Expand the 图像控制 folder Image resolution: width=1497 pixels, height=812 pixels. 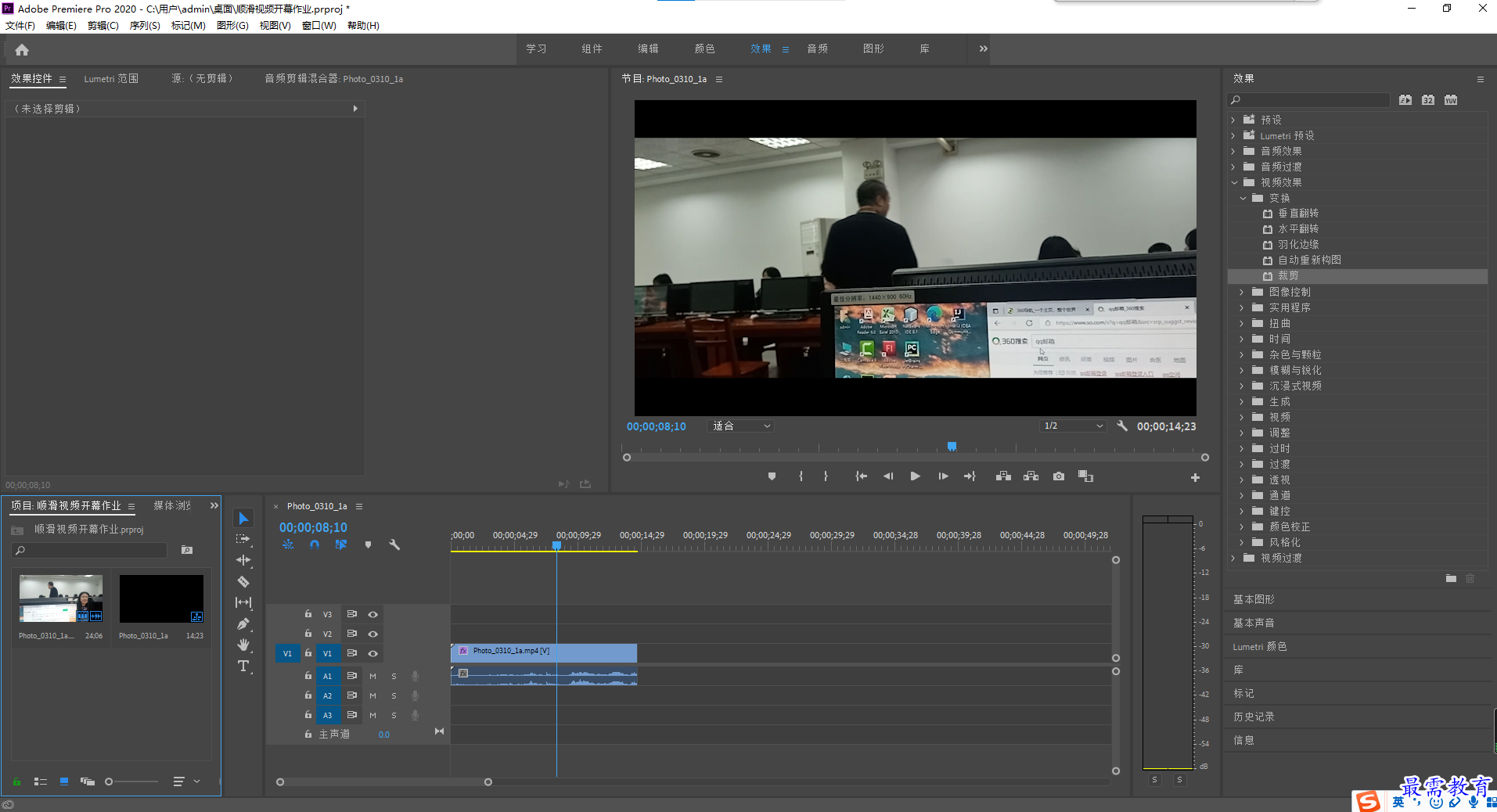pyautogui.click(x=1242, y=292)
